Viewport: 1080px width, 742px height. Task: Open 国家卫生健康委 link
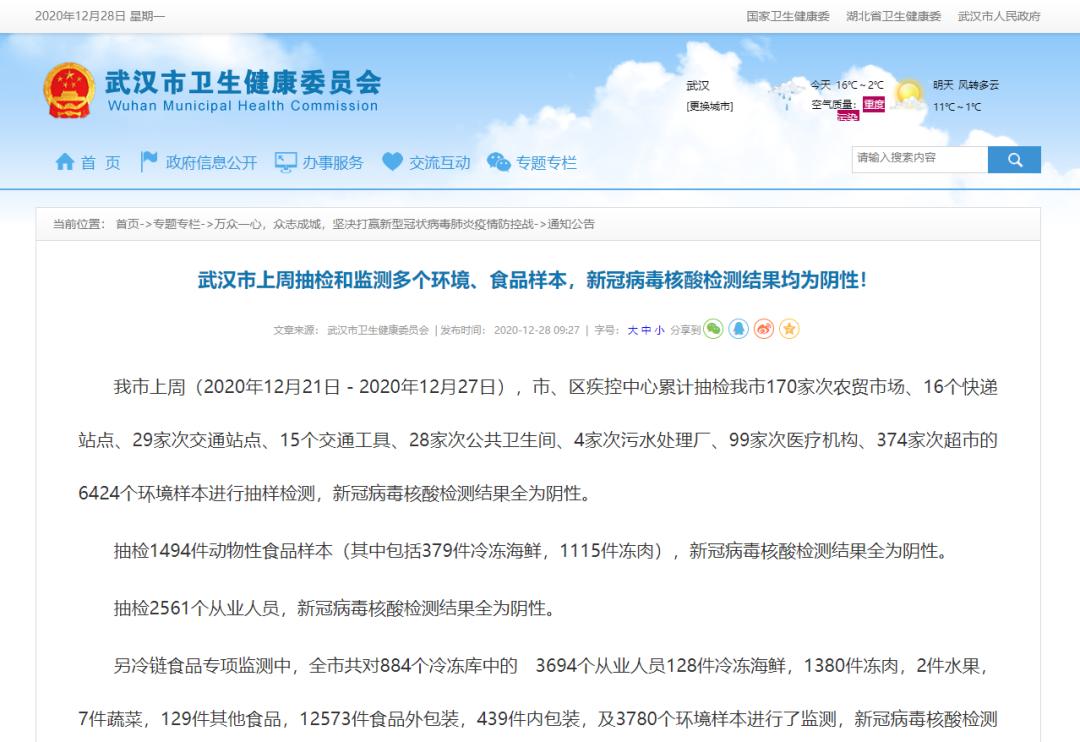click(788, 16)
